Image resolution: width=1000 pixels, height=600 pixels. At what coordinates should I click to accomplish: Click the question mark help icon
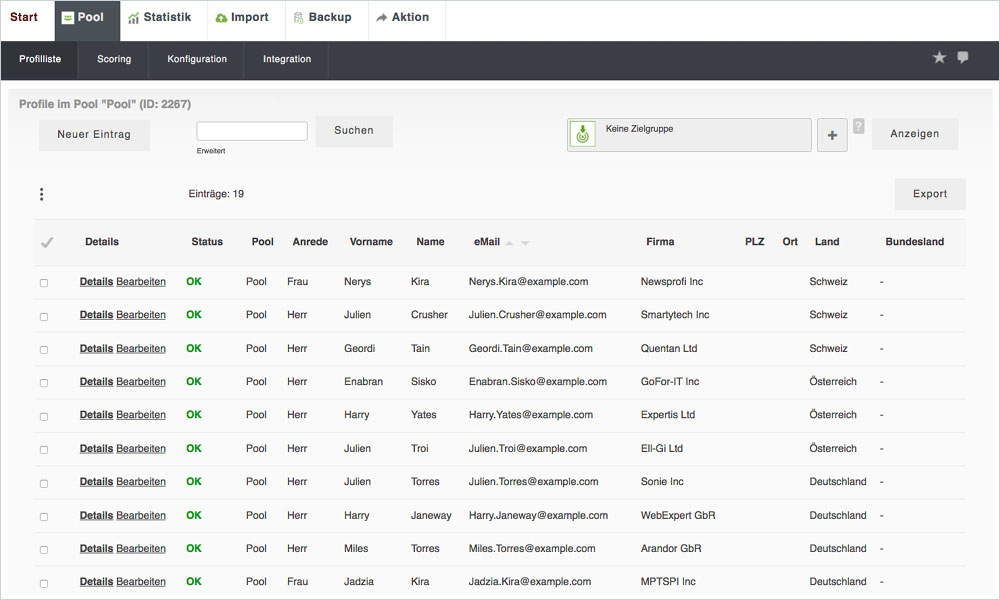(858, 126)
